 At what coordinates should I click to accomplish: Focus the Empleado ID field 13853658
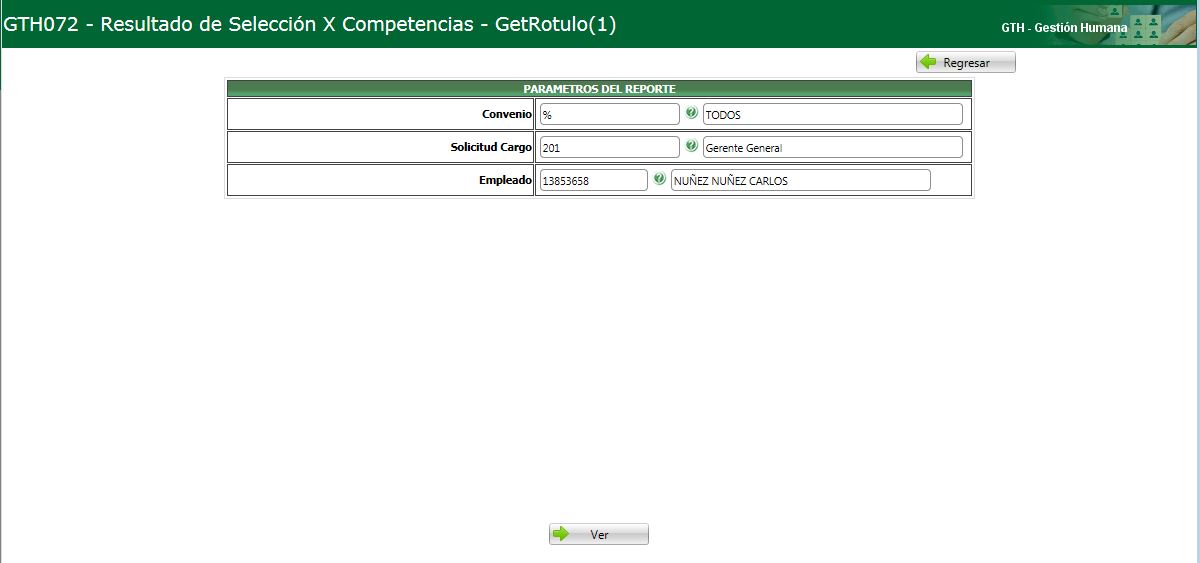[x=594, y=180]
